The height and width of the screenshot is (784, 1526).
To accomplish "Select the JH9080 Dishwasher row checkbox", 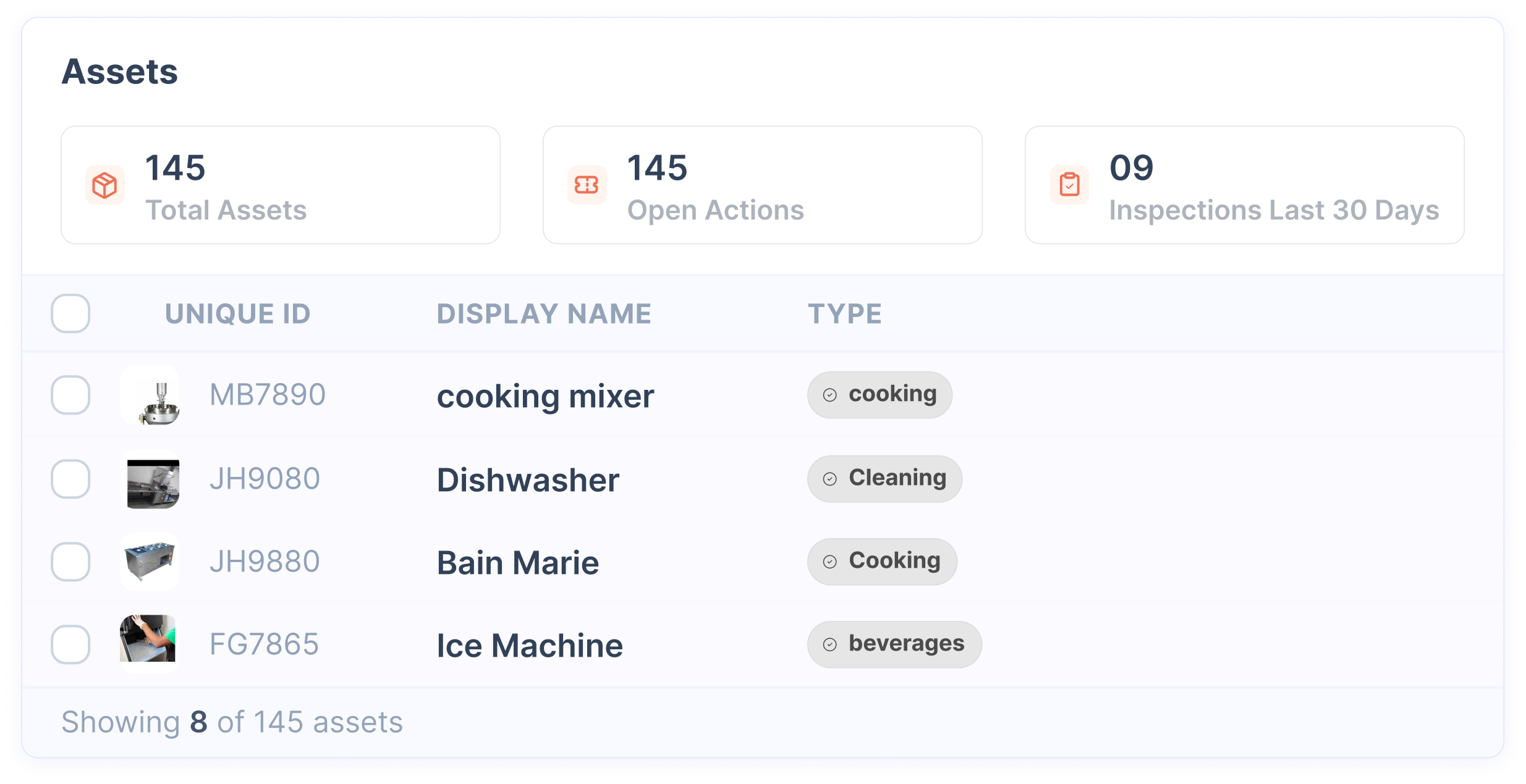I will [70, 479].
